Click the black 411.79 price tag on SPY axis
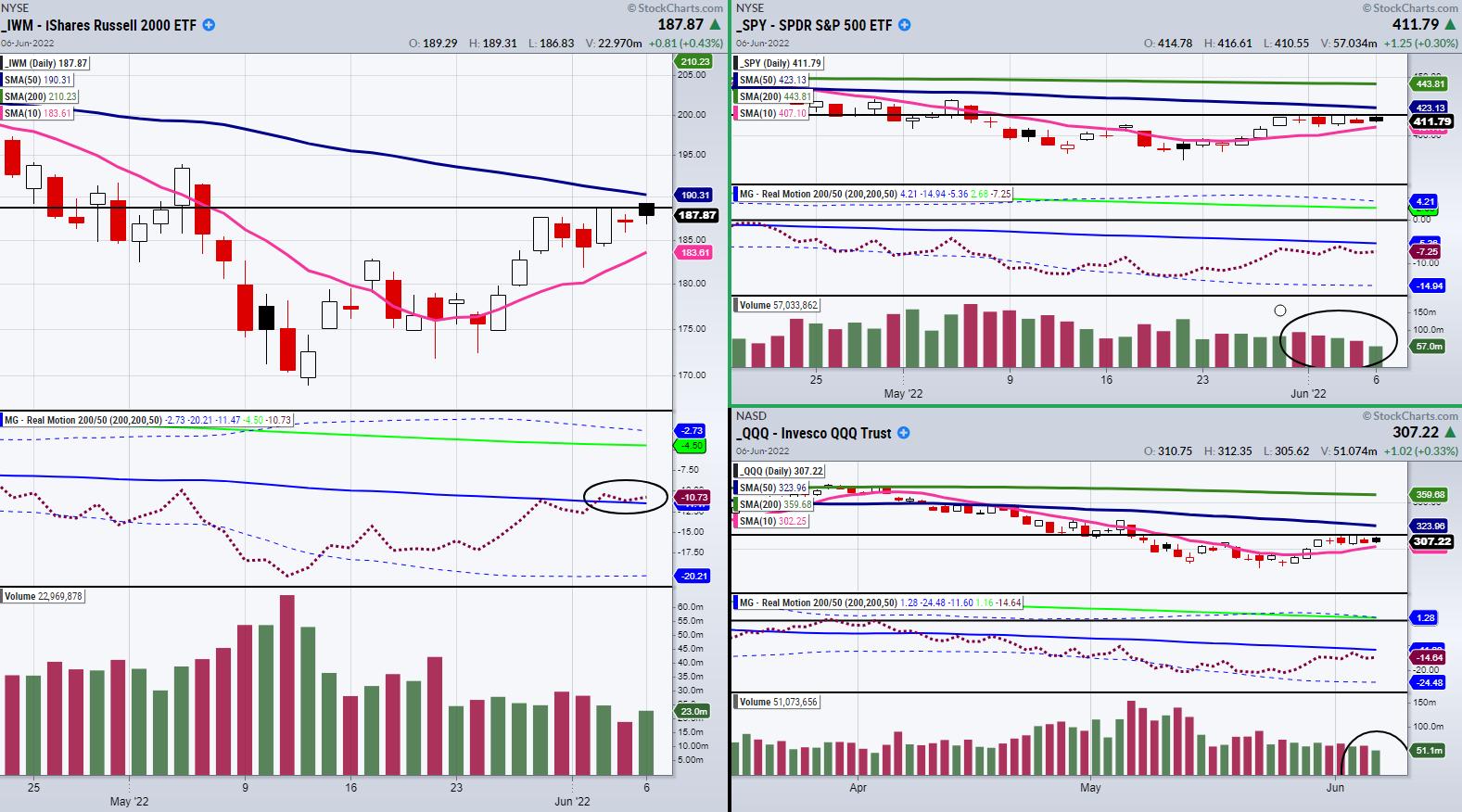This screenshot has width=1462, height=812. click(1431, 121)
